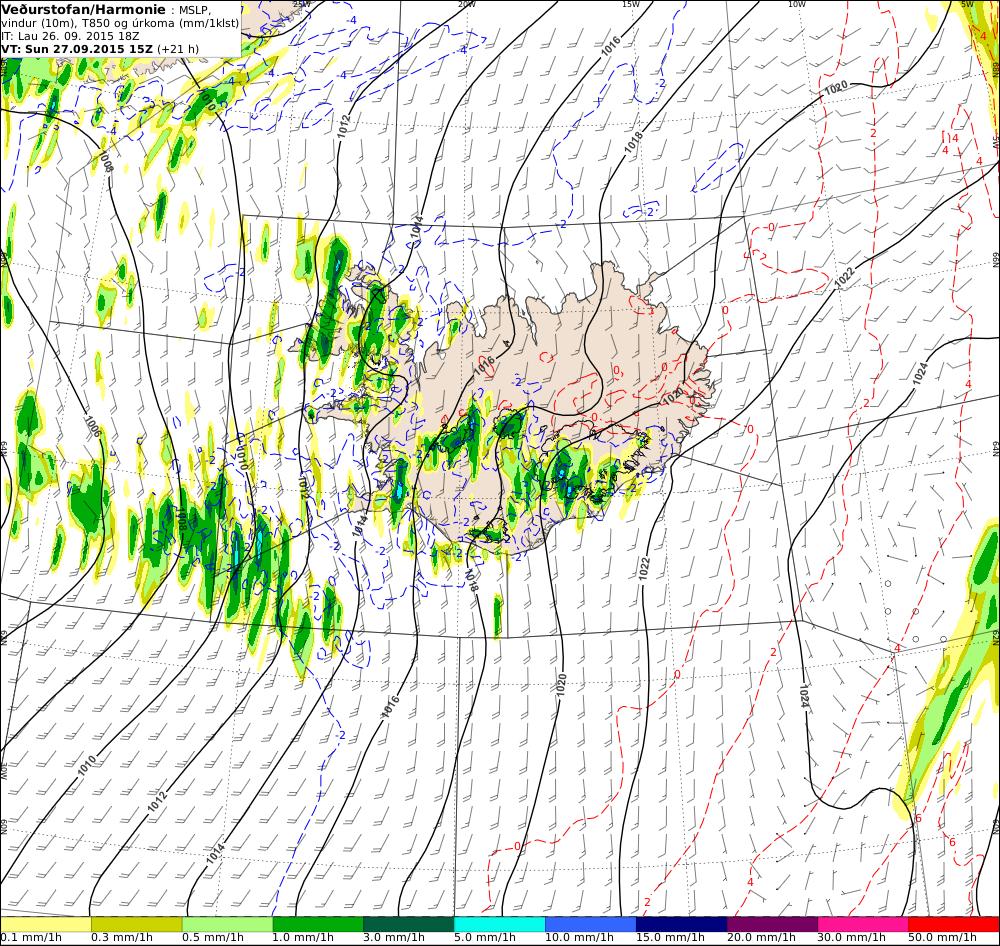Click the navy 15.0 mm/1h legend swatch
This screenshot has width=1000, height=946.
[682, 924]
